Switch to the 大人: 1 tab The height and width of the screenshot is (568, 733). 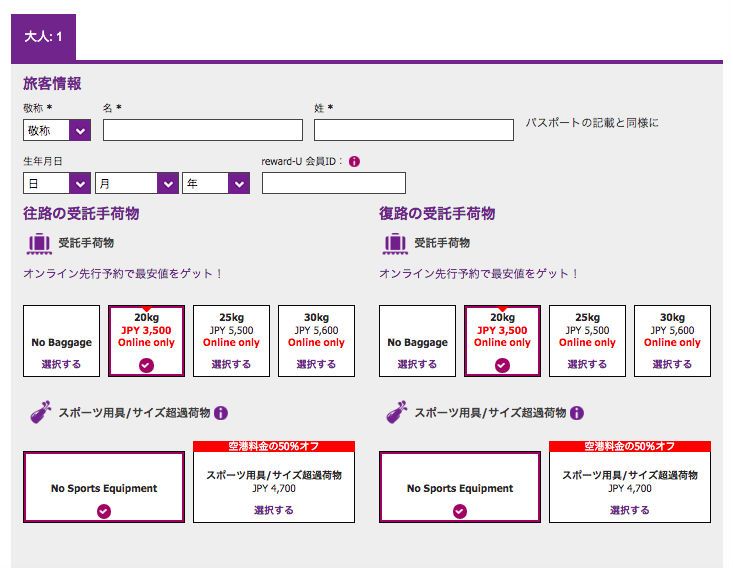click(43, 37)
